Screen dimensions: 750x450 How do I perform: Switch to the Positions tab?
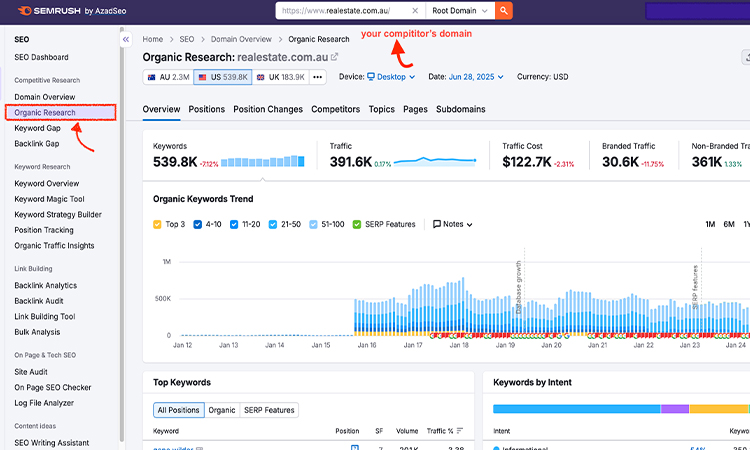[x=207, y=109]
